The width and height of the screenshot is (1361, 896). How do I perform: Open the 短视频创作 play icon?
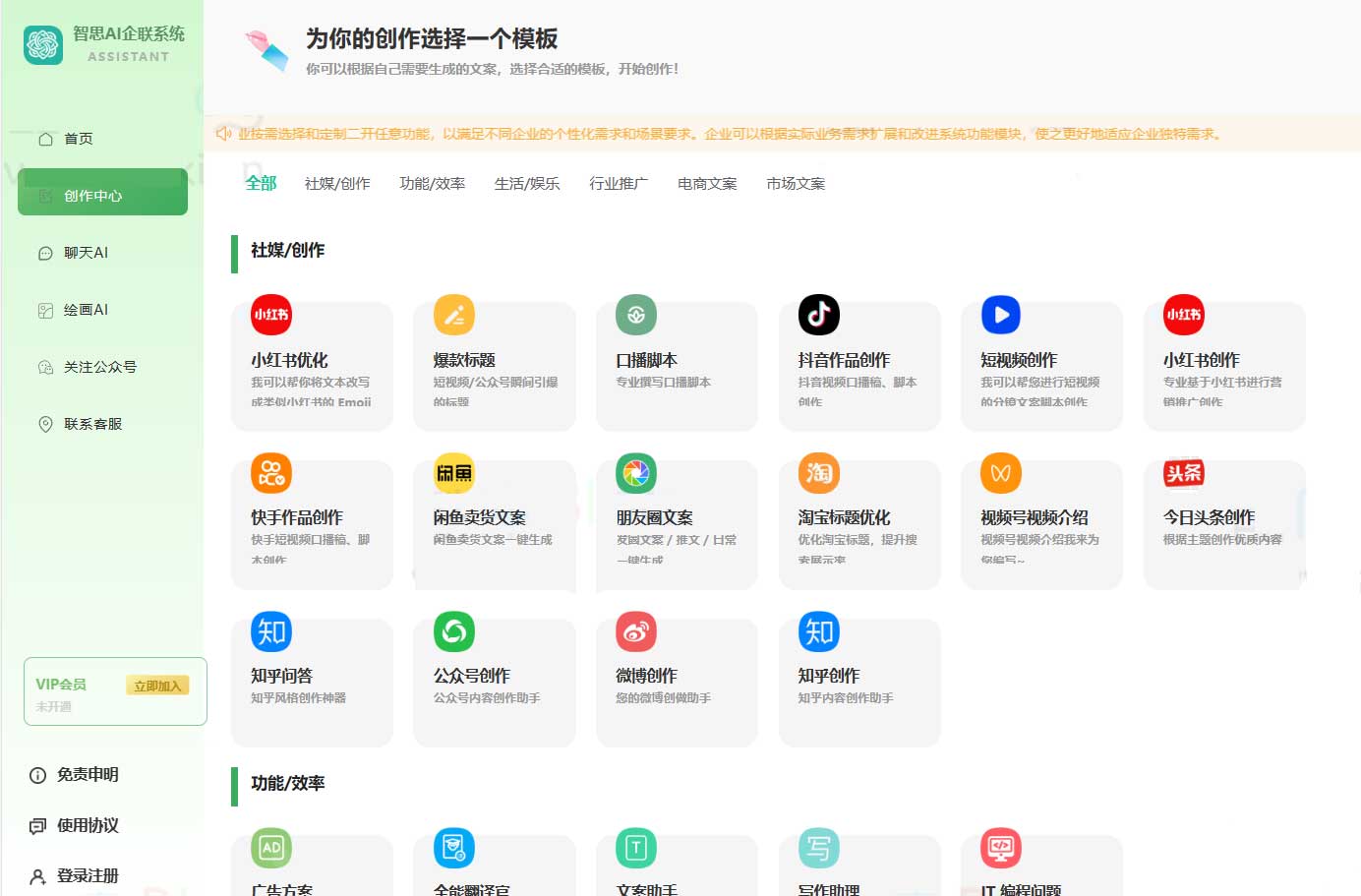pyautogui.click(x=1001, y=315)
